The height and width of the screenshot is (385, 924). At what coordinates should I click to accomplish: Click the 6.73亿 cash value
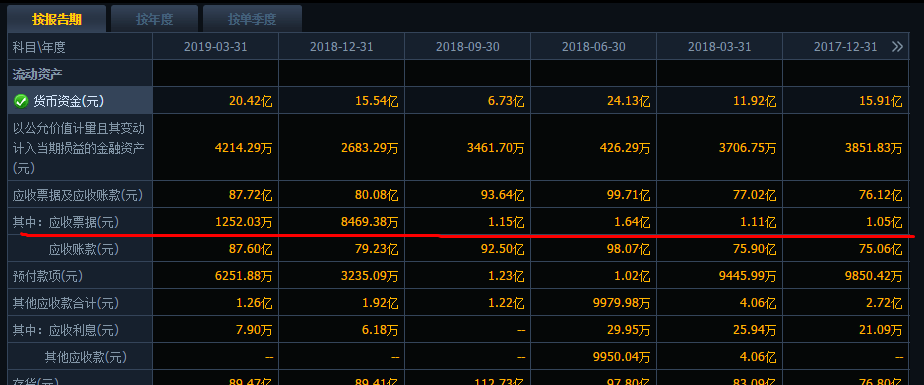point(506,101)
